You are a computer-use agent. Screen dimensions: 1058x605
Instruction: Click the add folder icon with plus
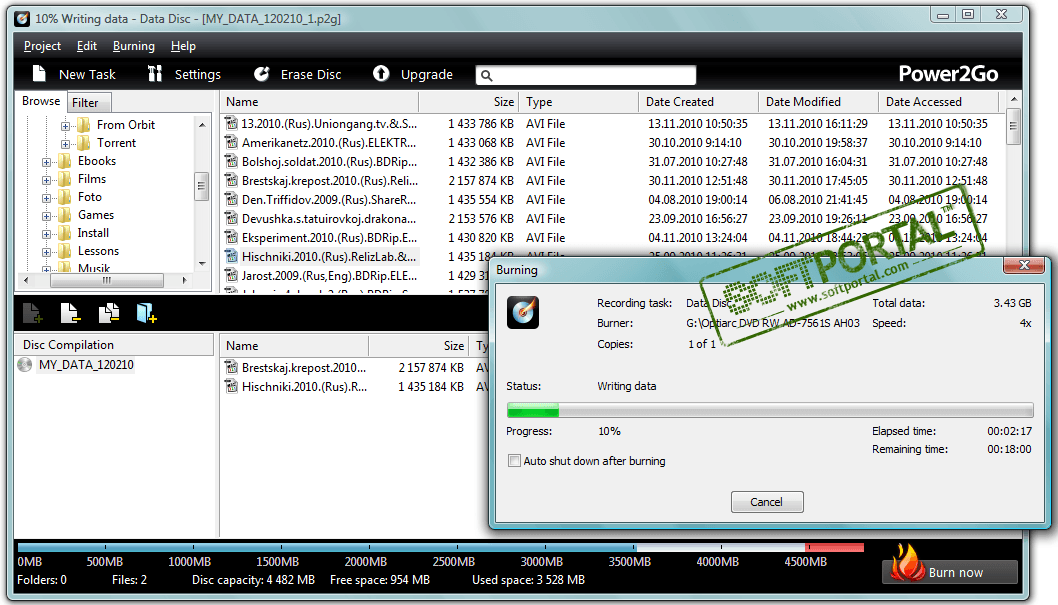pyautogui.click(x=146, y=313)
